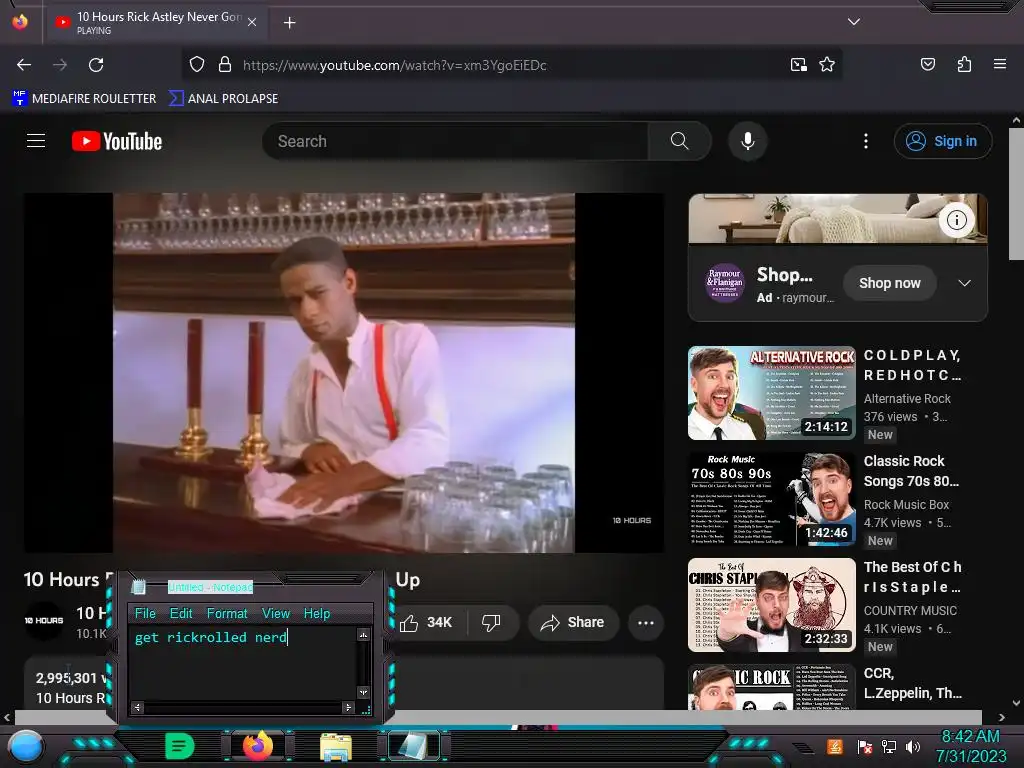Click the address bar URL

tap(394, 65)
